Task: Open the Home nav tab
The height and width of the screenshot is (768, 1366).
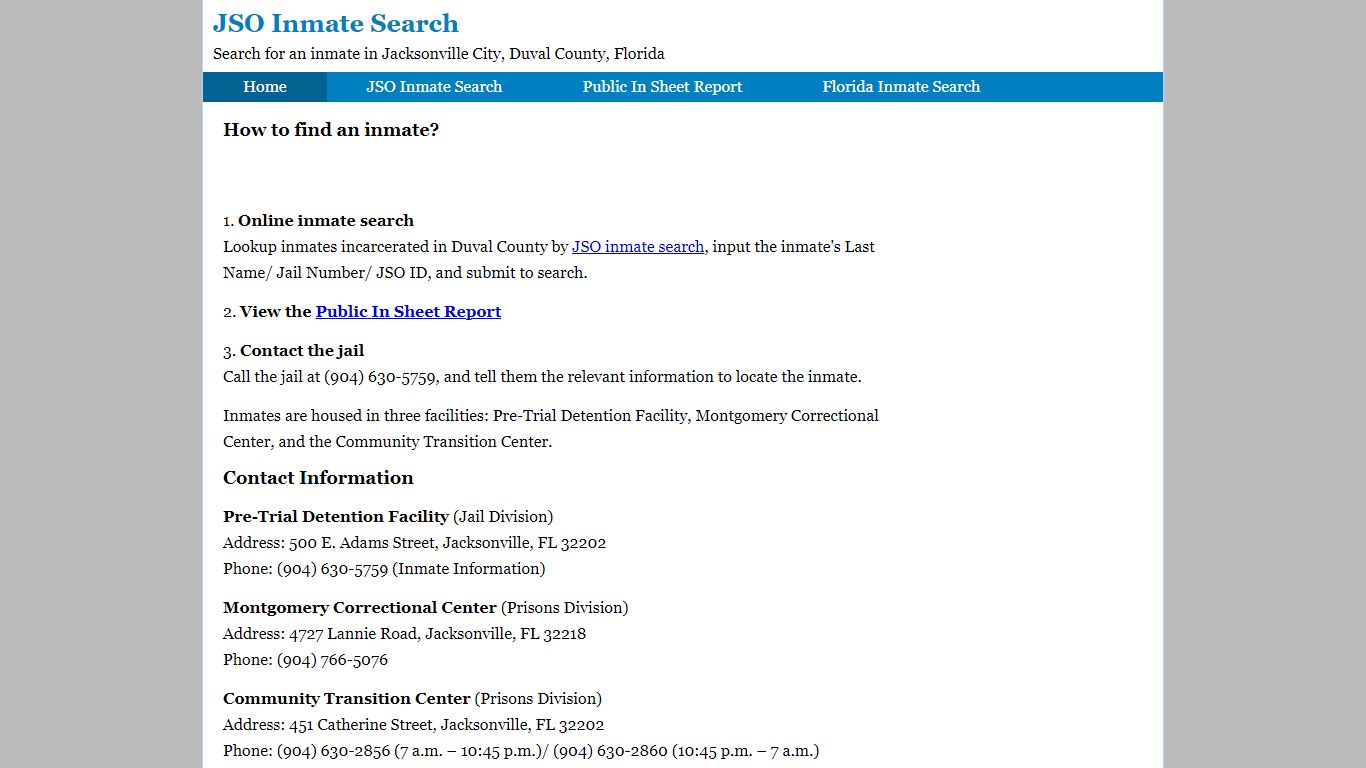Action: click(x=265, y=87)
